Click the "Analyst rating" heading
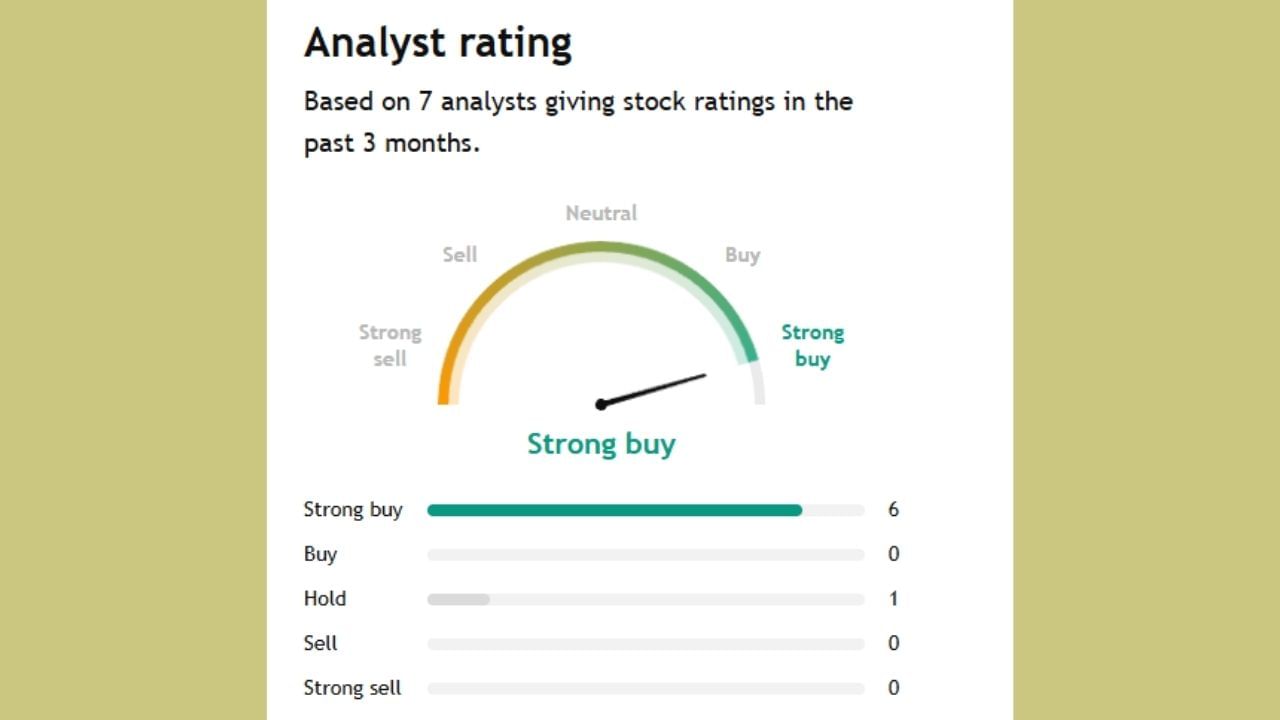Viewport: 1280px width, 720px height. pyautogui.click(x=438, y=44)
